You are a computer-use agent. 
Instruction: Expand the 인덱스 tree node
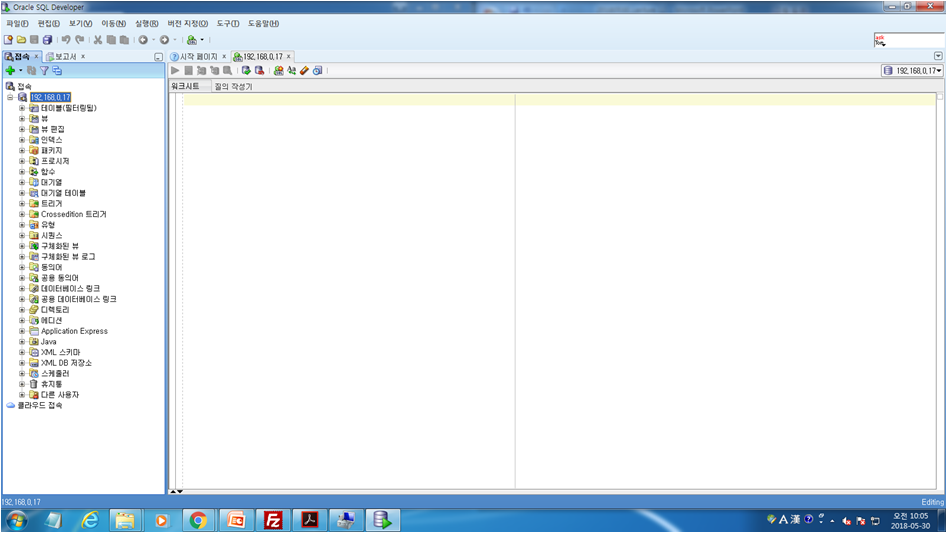click(x=22, y=140)
